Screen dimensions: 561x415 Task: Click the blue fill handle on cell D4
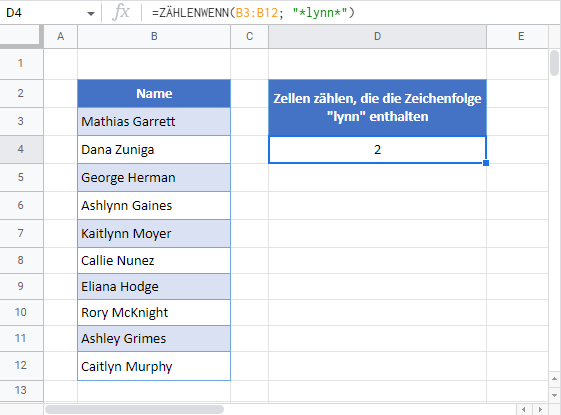click(x=486, y=163)
